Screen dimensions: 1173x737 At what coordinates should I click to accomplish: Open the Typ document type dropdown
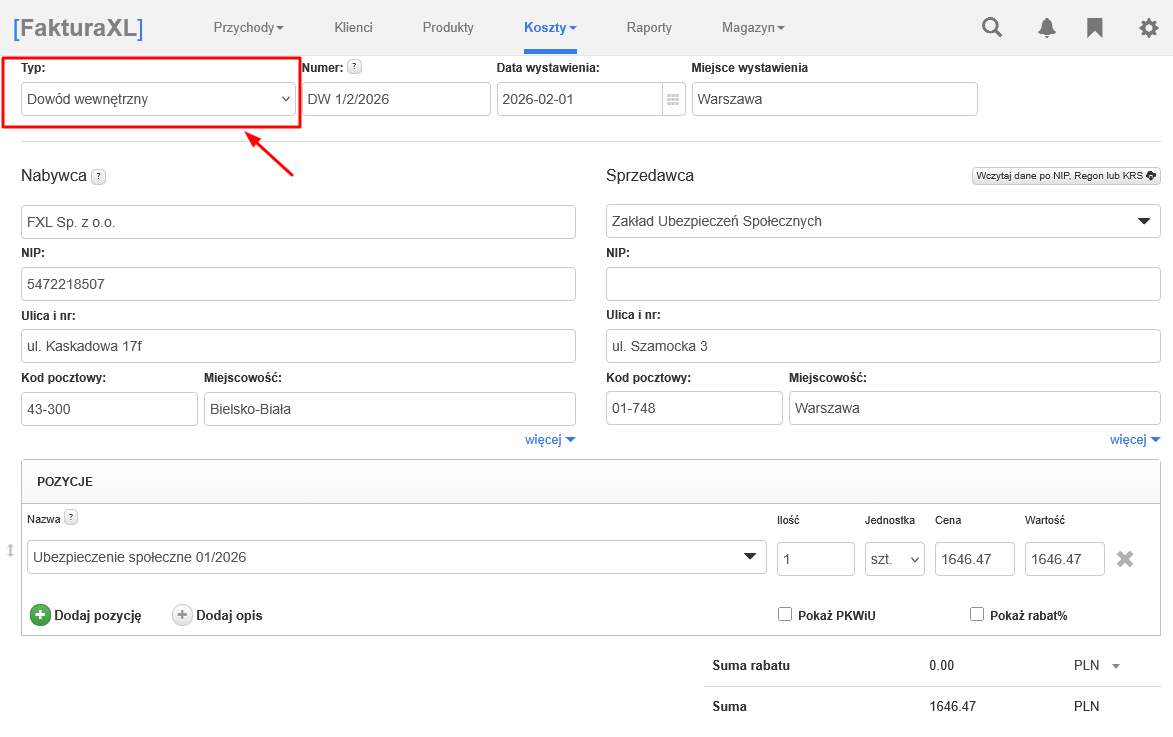(159, 99)
